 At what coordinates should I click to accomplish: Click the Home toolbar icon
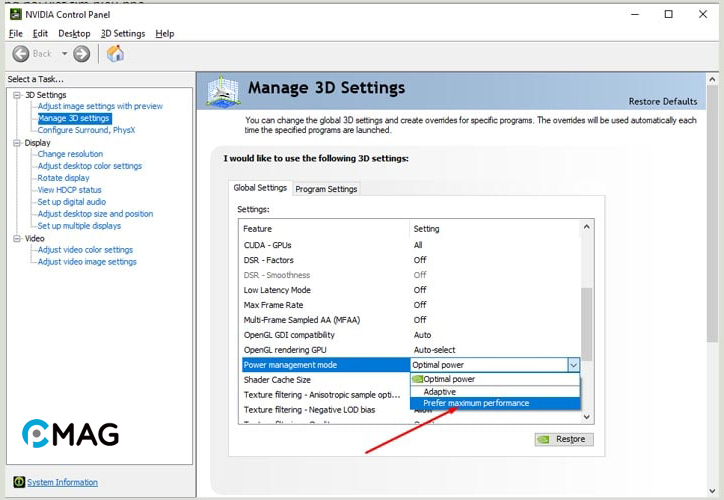(x=115, y=54)
